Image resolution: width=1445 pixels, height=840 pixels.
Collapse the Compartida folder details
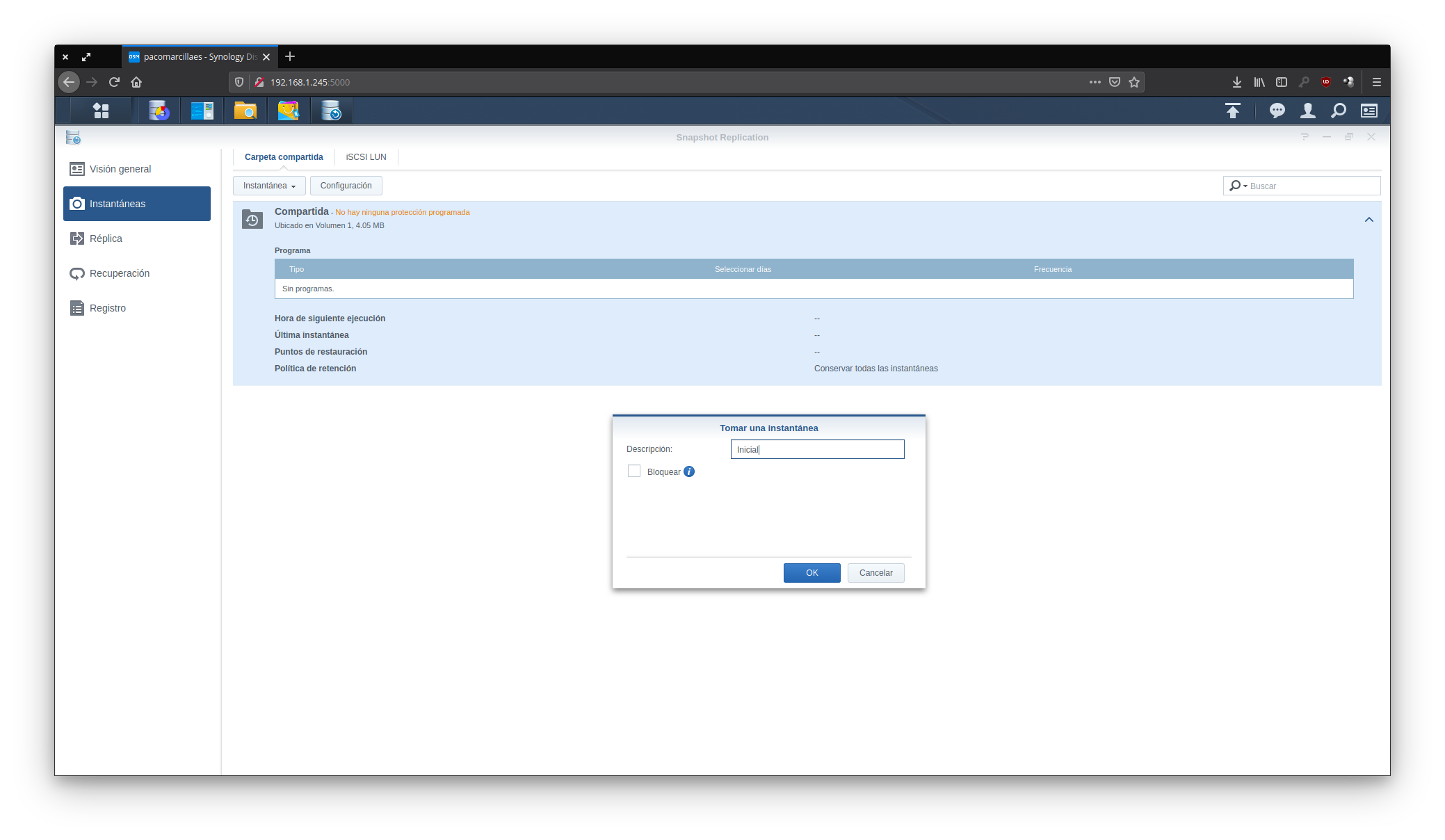1369,220
